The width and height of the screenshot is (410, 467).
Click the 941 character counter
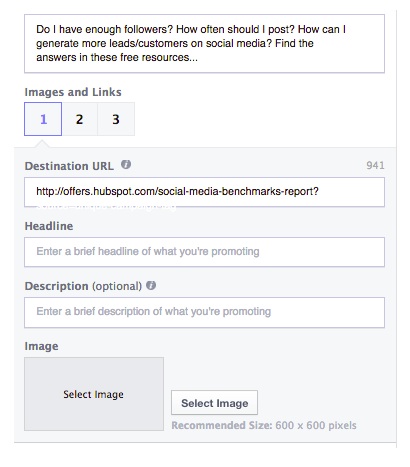[x=375, y=165]
